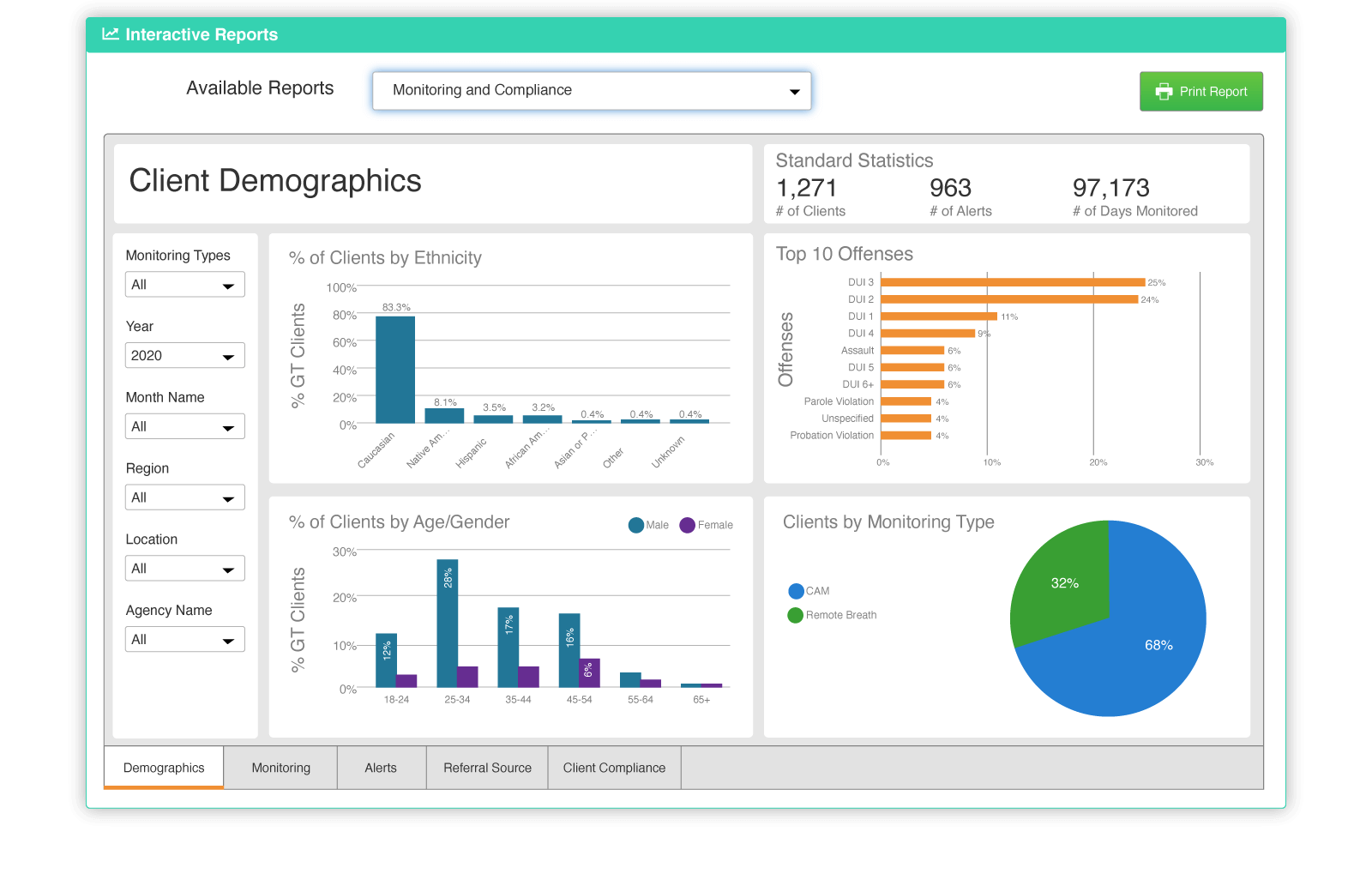The width and height of the screenshot is (1372, 886).
Task: Click the 65+ age group label
Action: click(701, 700)
